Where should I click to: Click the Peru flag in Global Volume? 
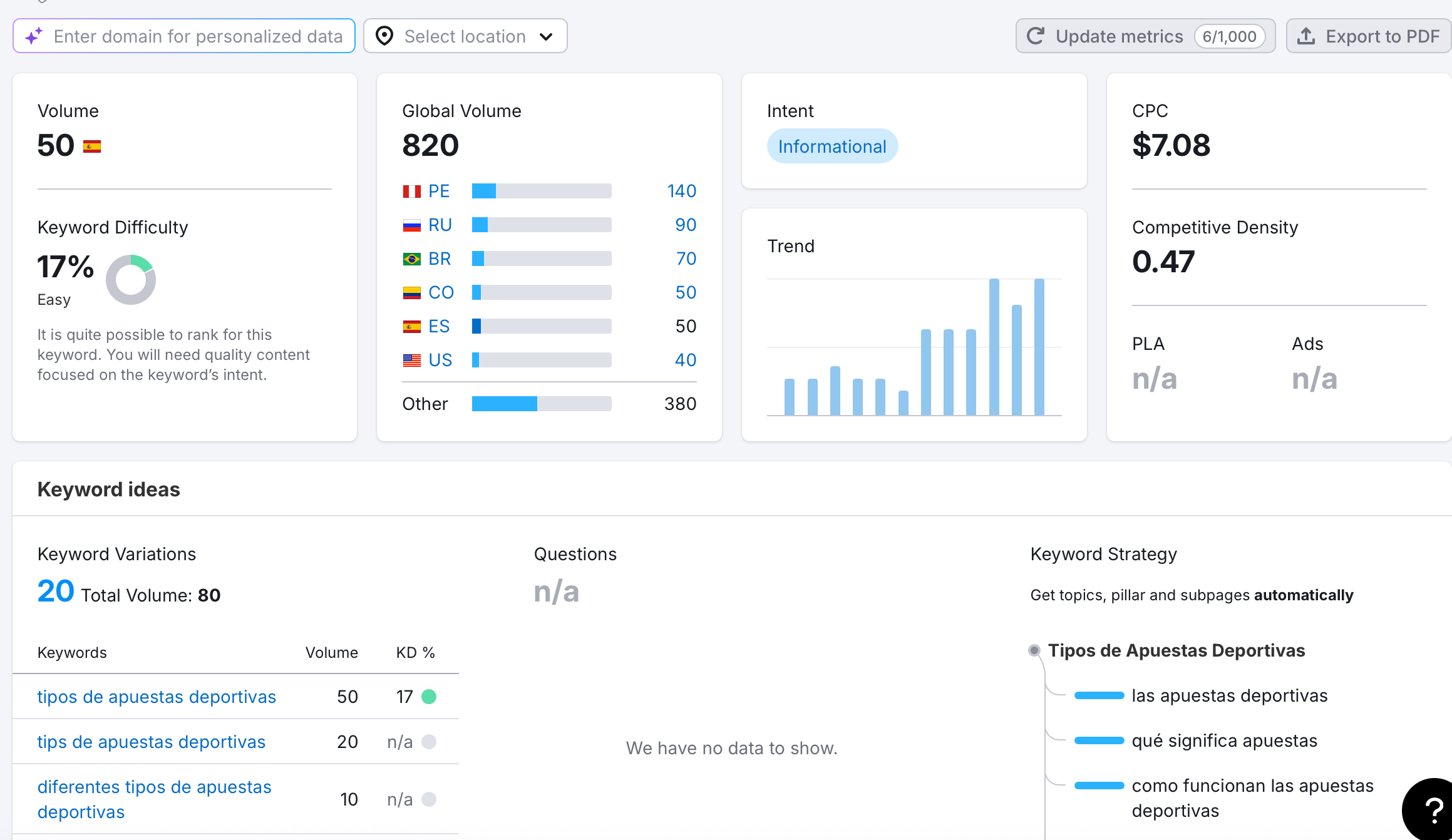pos(411,191)
